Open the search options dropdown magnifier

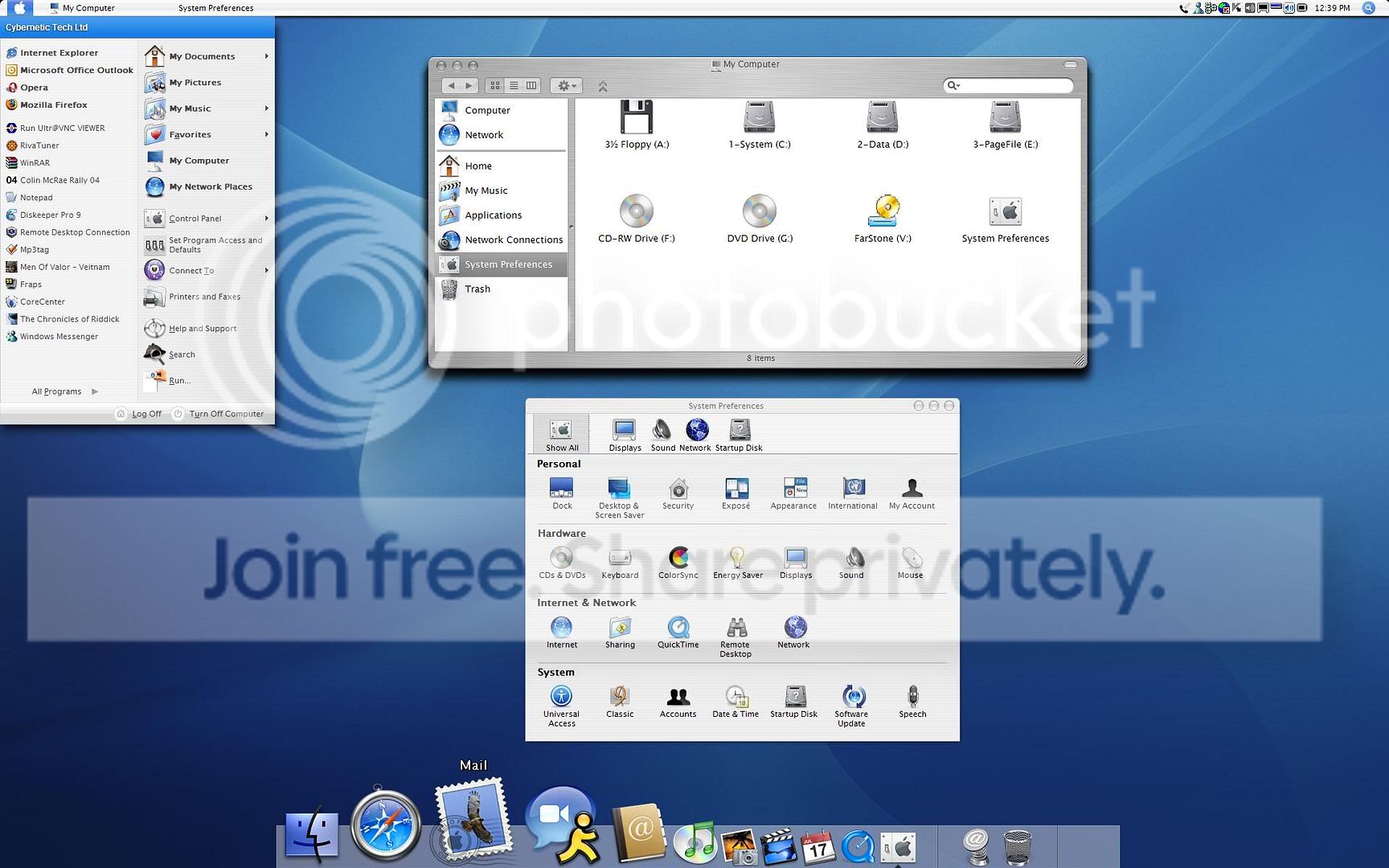tap(954, 85)
